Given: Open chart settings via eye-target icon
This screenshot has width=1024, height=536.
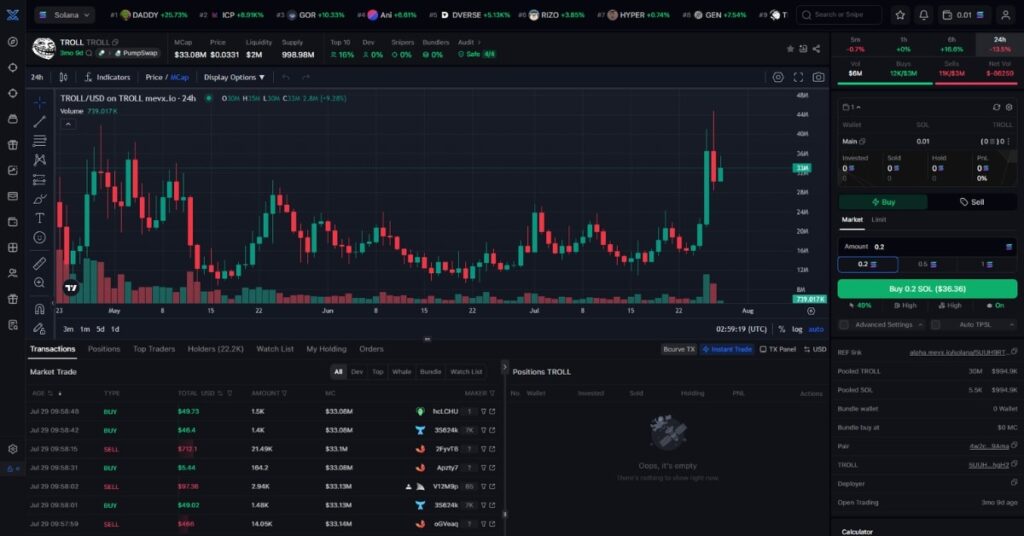Looking at the screenshot, I should click(x=778, y=77).
